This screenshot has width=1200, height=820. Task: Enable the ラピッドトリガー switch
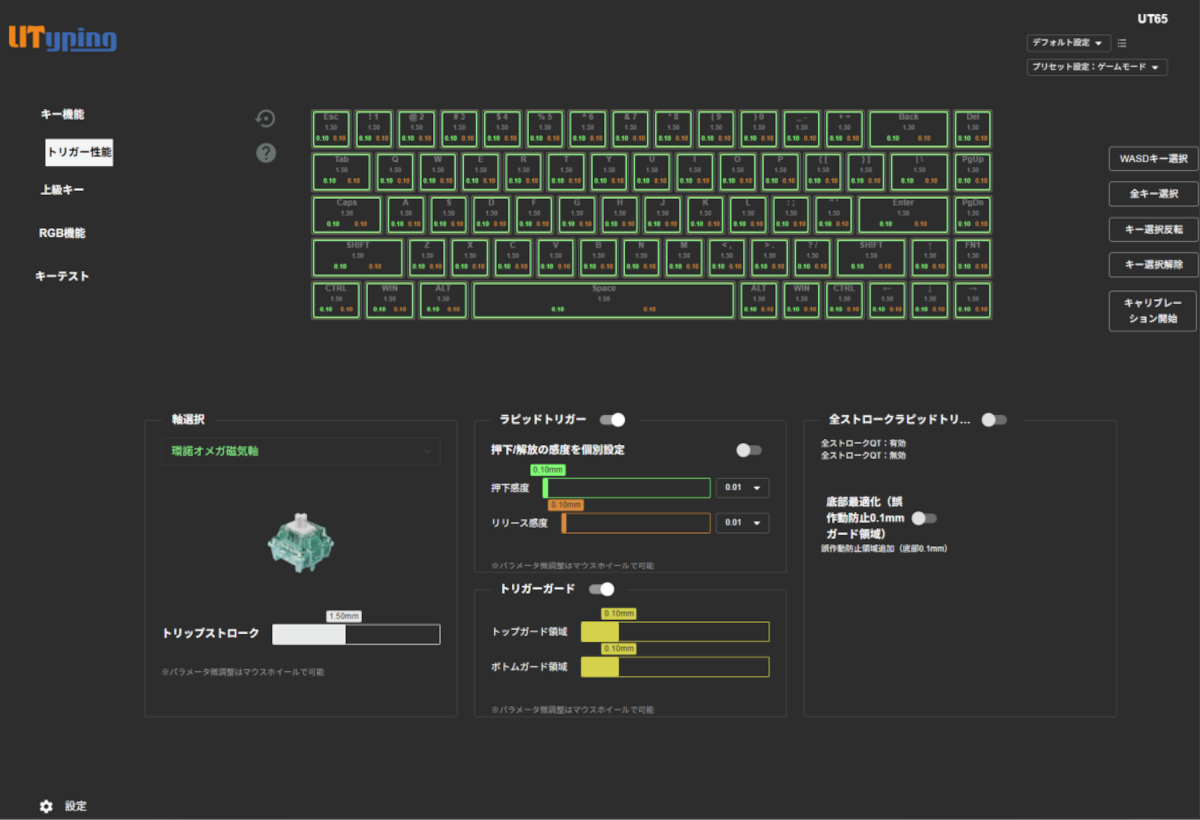click(614, 421)
